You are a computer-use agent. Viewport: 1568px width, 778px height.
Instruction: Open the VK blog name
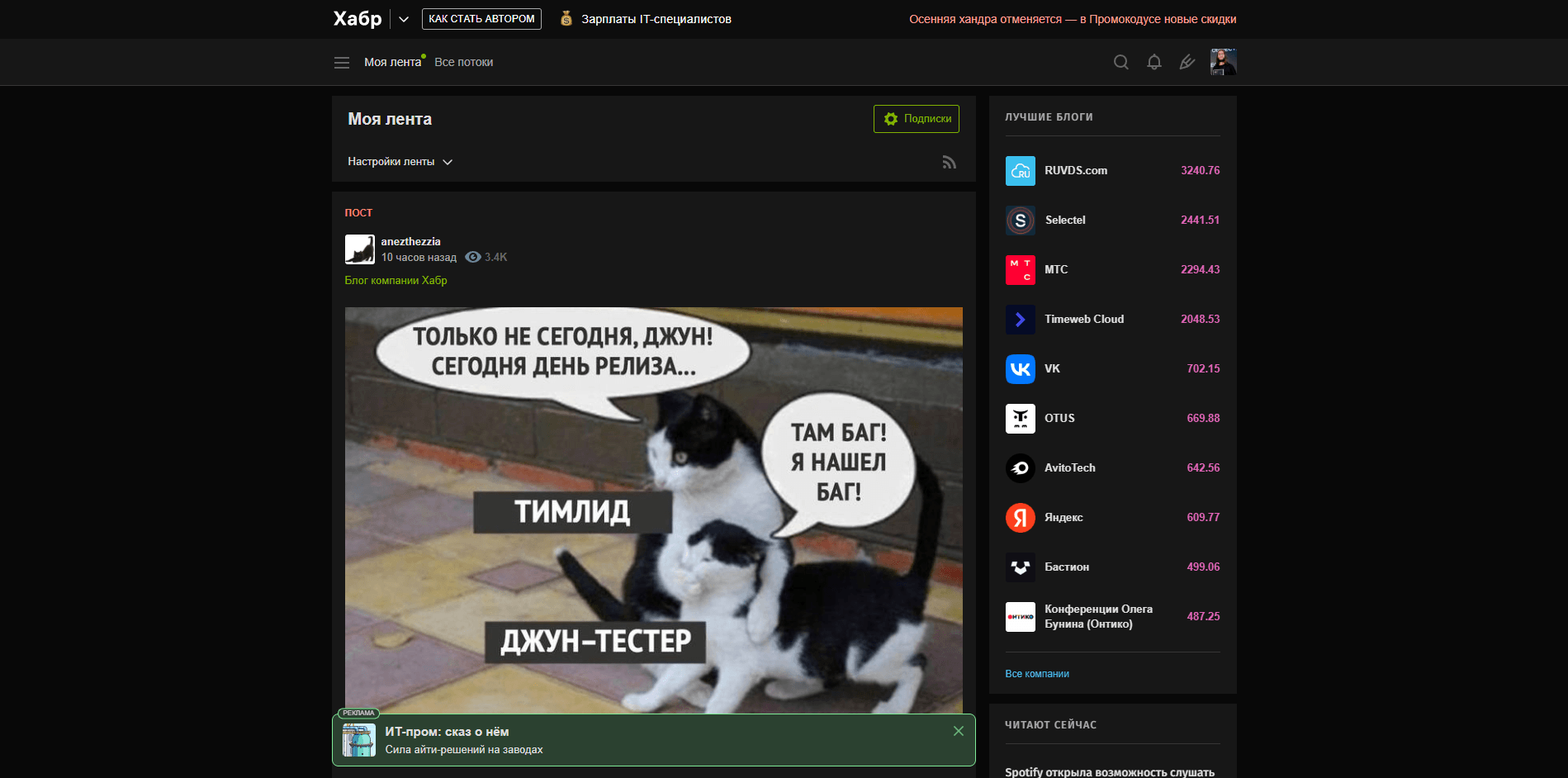(x=1052, y=369)
